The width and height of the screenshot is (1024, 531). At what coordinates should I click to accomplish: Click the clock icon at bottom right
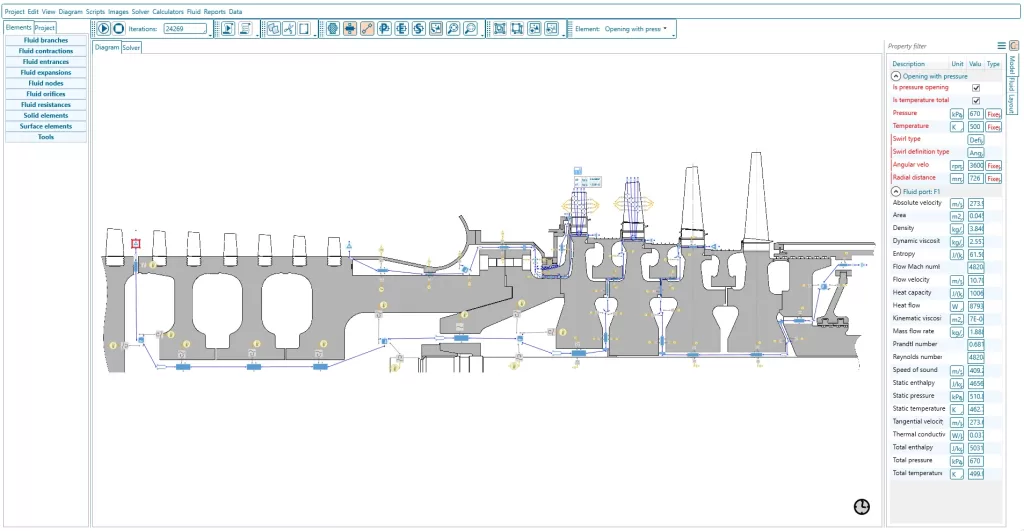click(861, 507)
